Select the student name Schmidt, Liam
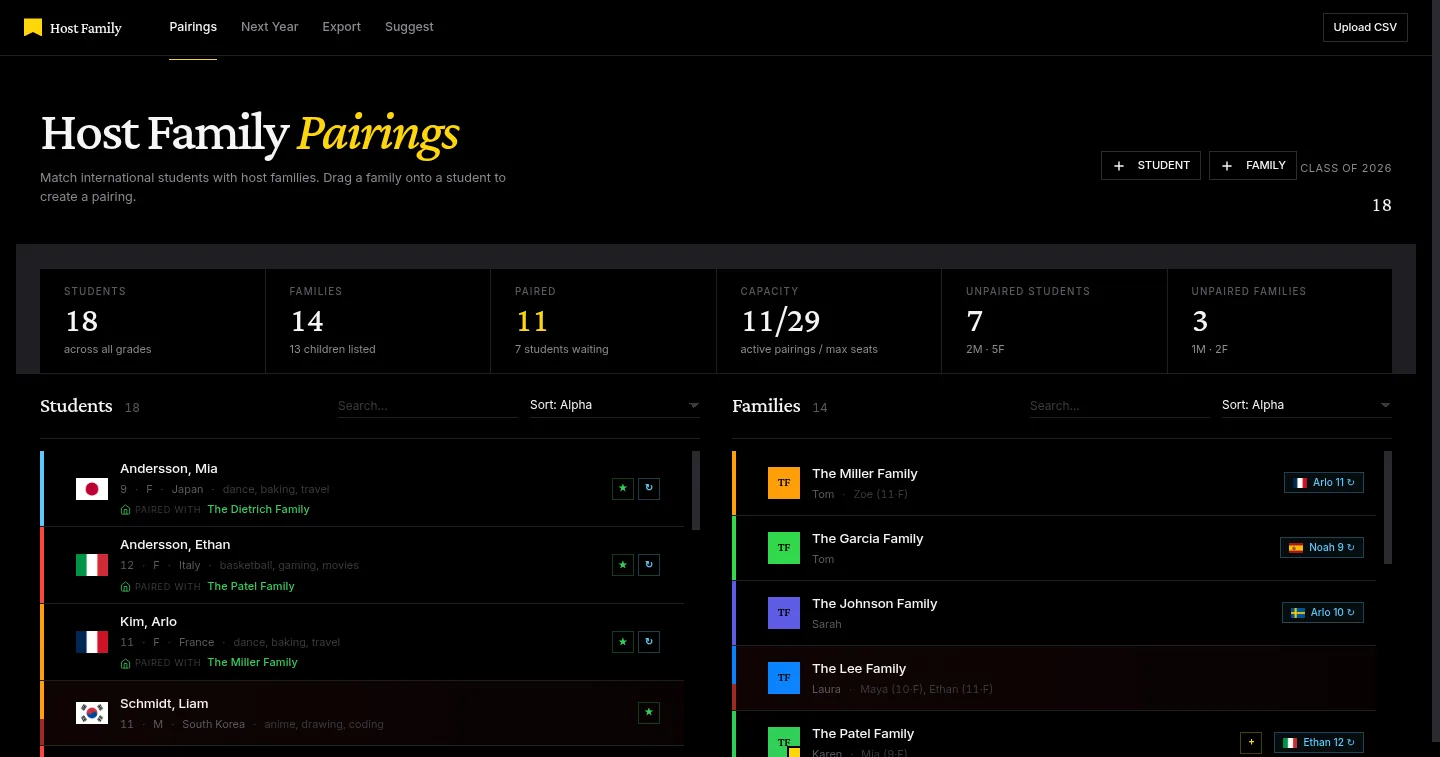1440x757 pixels. click(x=164, y=704)
